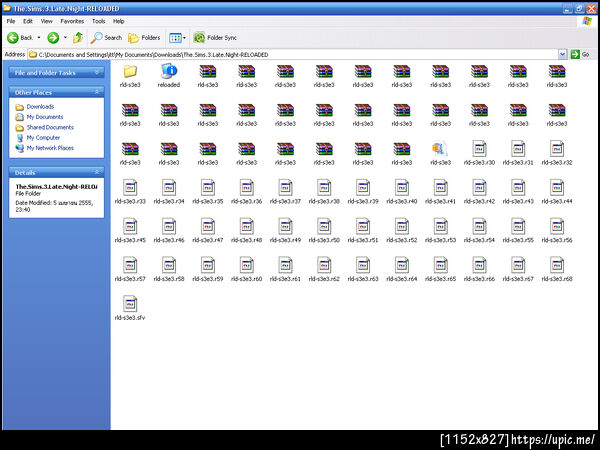Open the Shared Documents link
This screenshot has width=600, height=450.
[50, 127]
